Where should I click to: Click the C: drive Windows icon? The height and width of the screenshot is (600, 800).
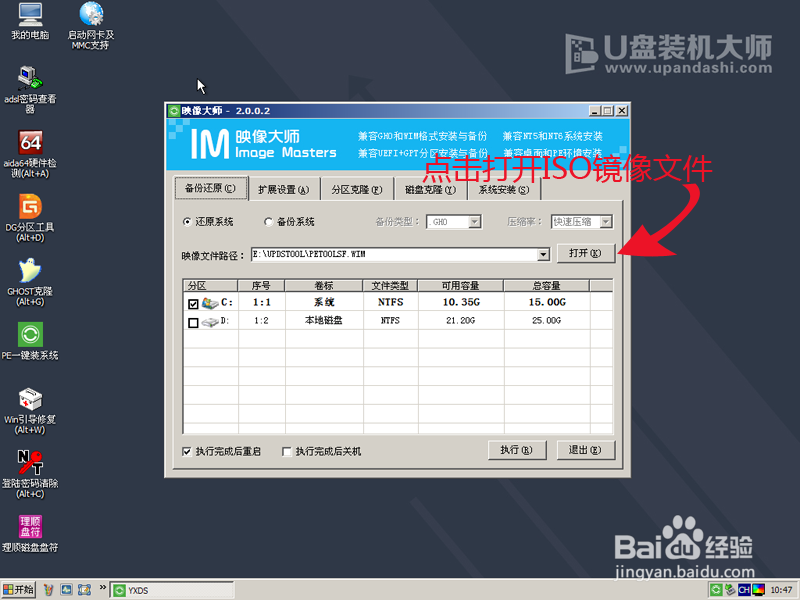210,303
